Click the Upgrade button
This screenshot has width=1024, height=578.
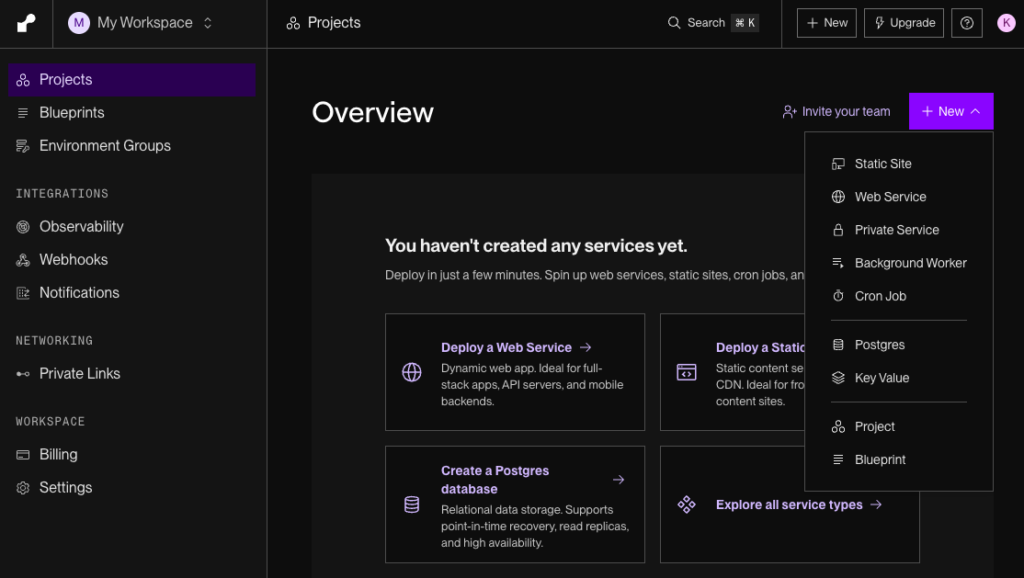click(904, 23)
